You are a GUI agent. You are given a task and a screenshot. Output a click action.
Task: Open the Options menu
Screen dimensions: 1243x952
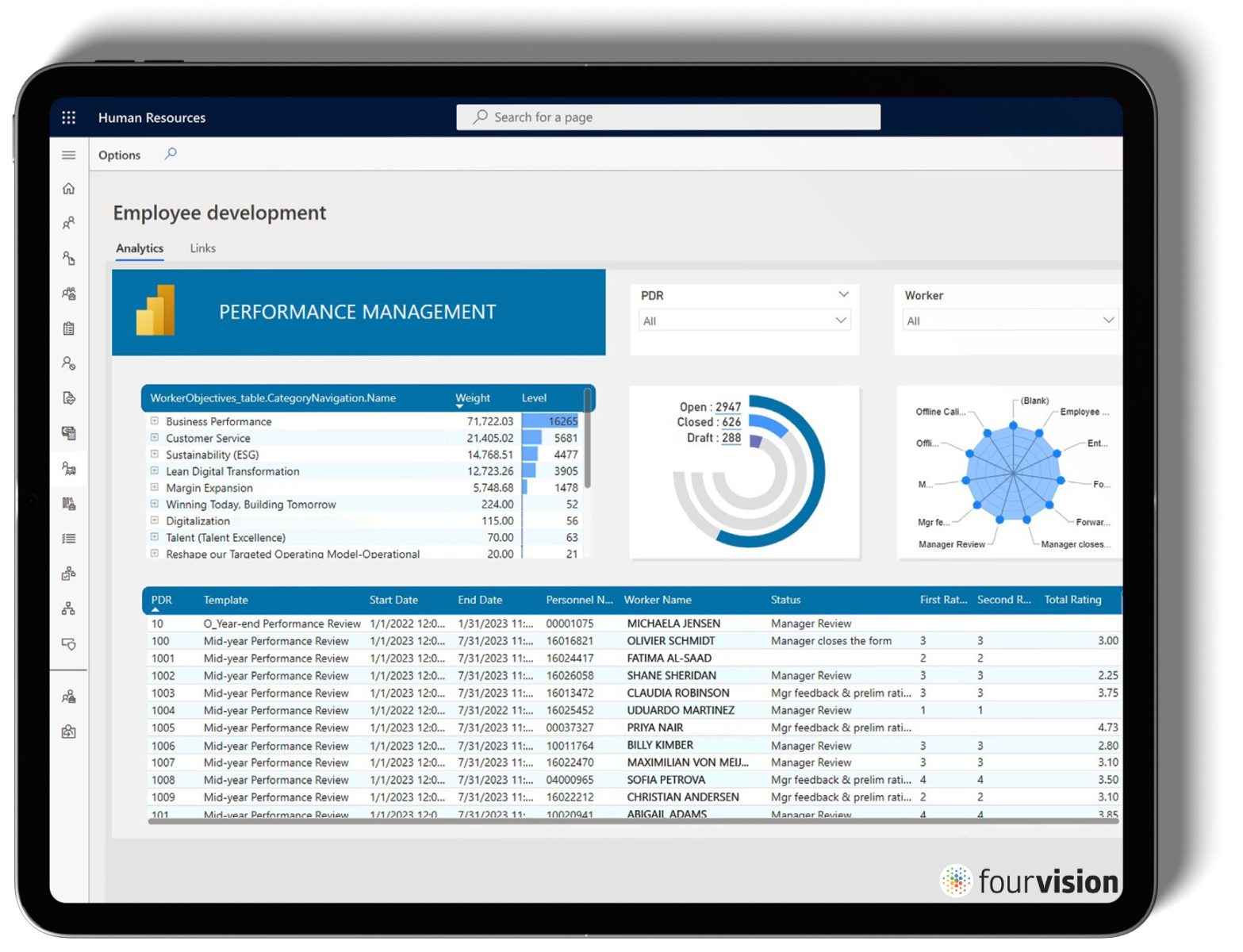[119, 155]
